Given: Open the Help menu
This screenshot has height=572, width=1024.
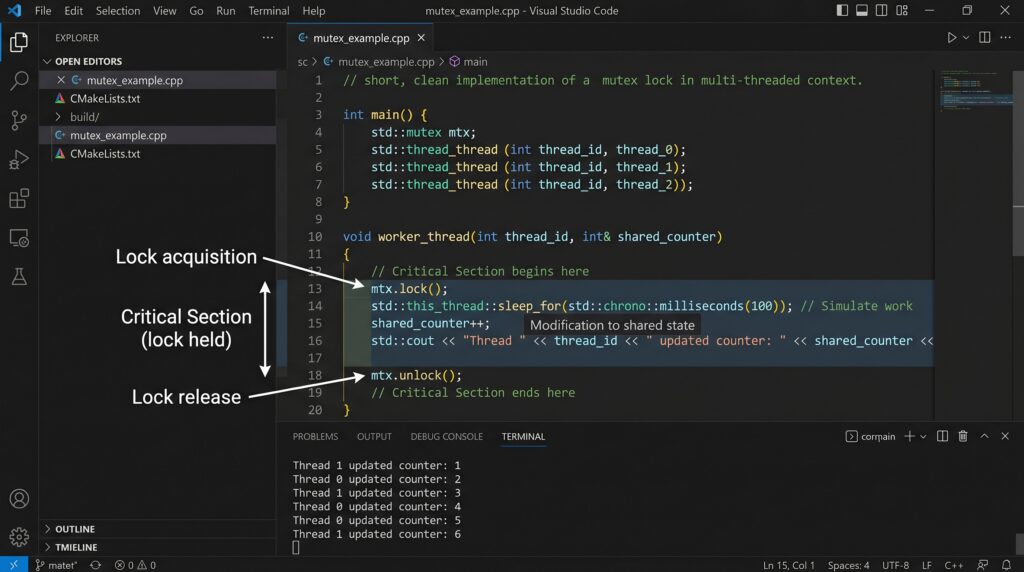Looking at the screenshot, I should (313, 10).
